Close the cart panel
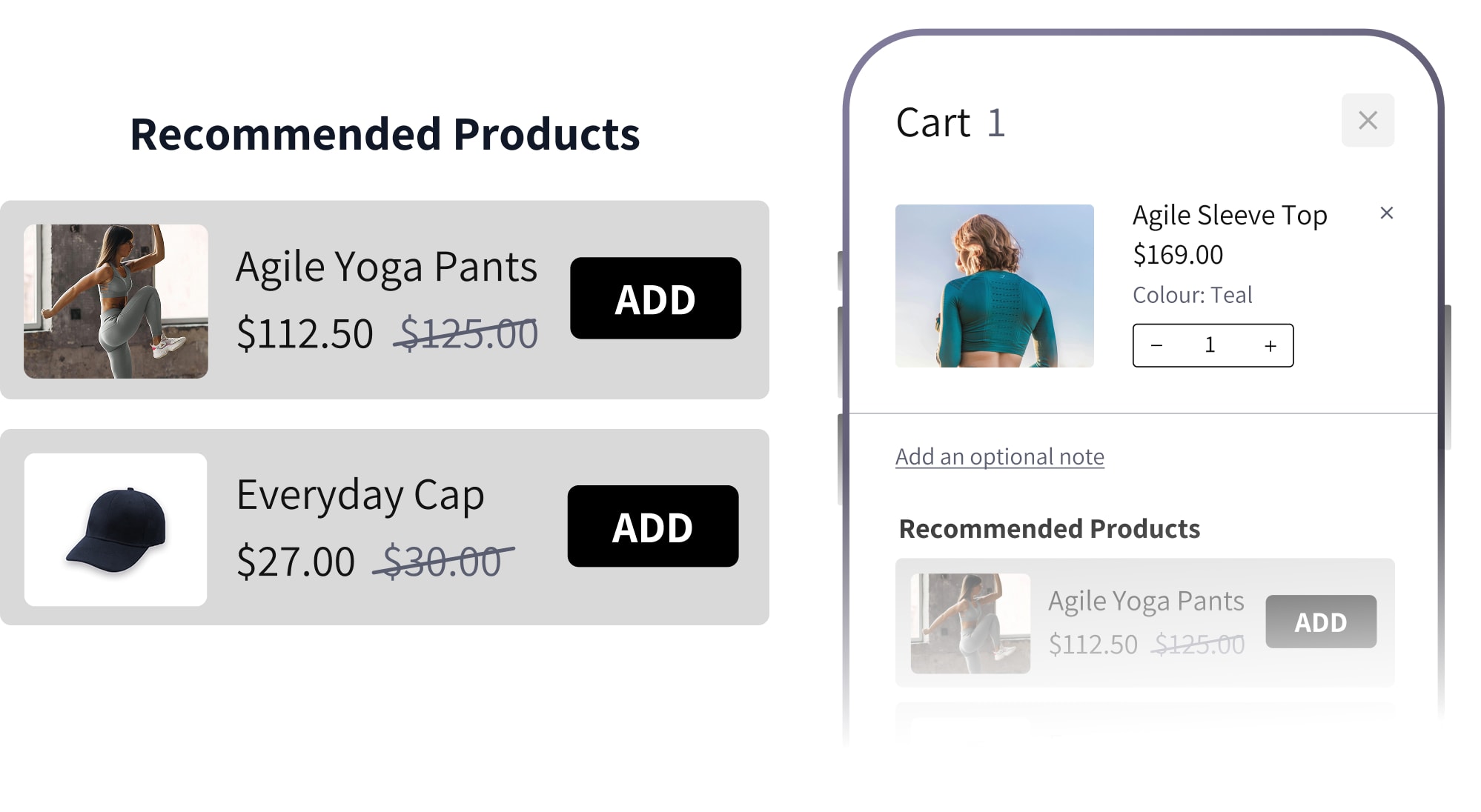 [x=1367, y=120]
